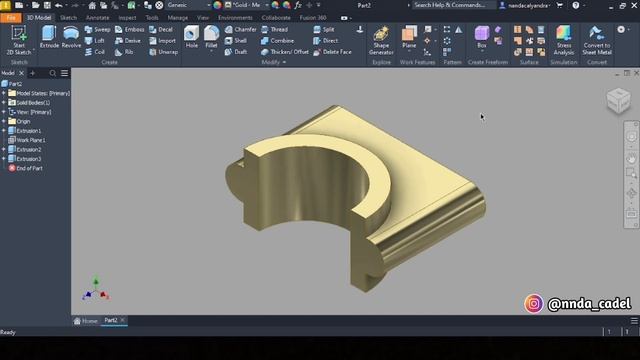Select the Delete Face tool

332,52
